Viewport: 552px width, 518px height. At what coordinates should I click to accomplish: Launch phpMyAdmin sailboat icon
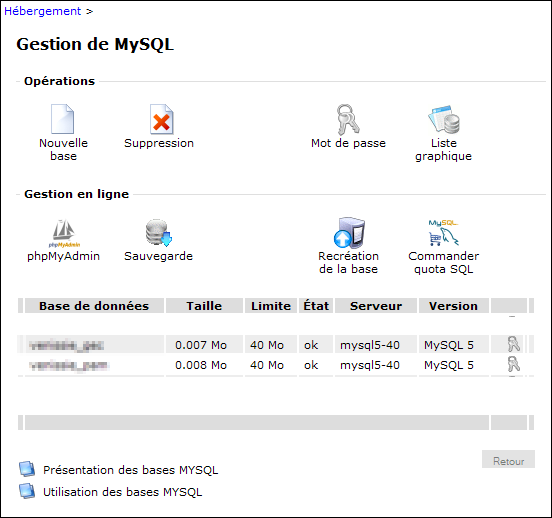64,233
